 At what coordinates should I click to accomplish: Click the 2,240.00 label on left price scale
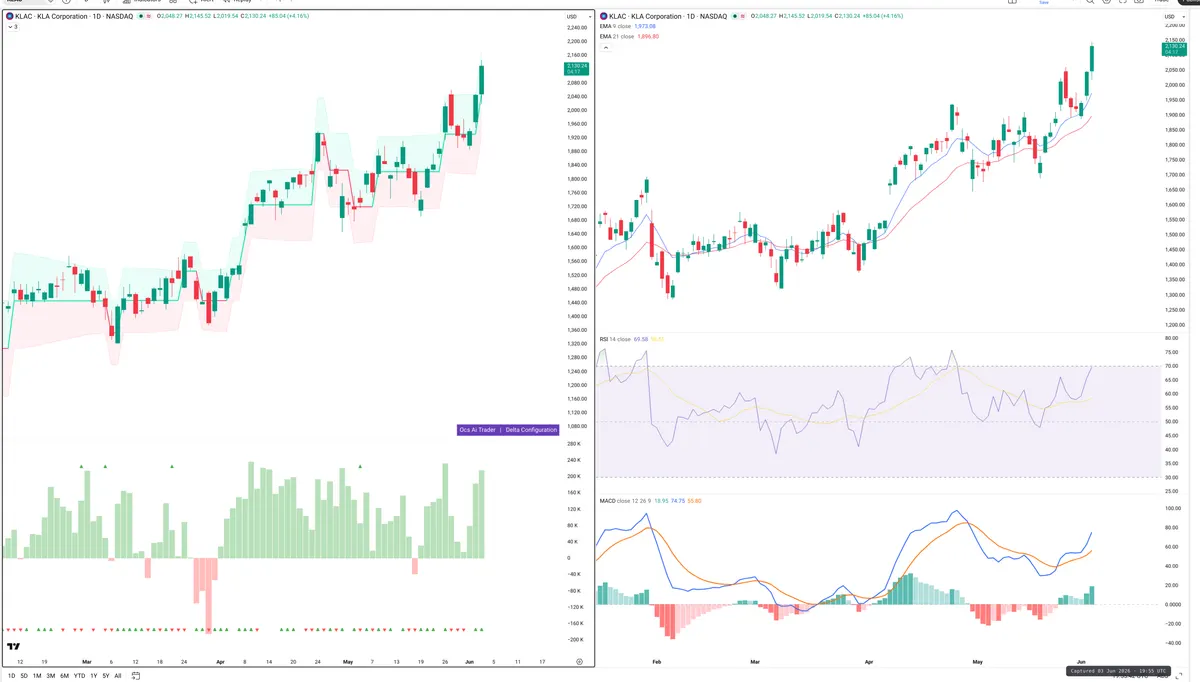(576, 28)
